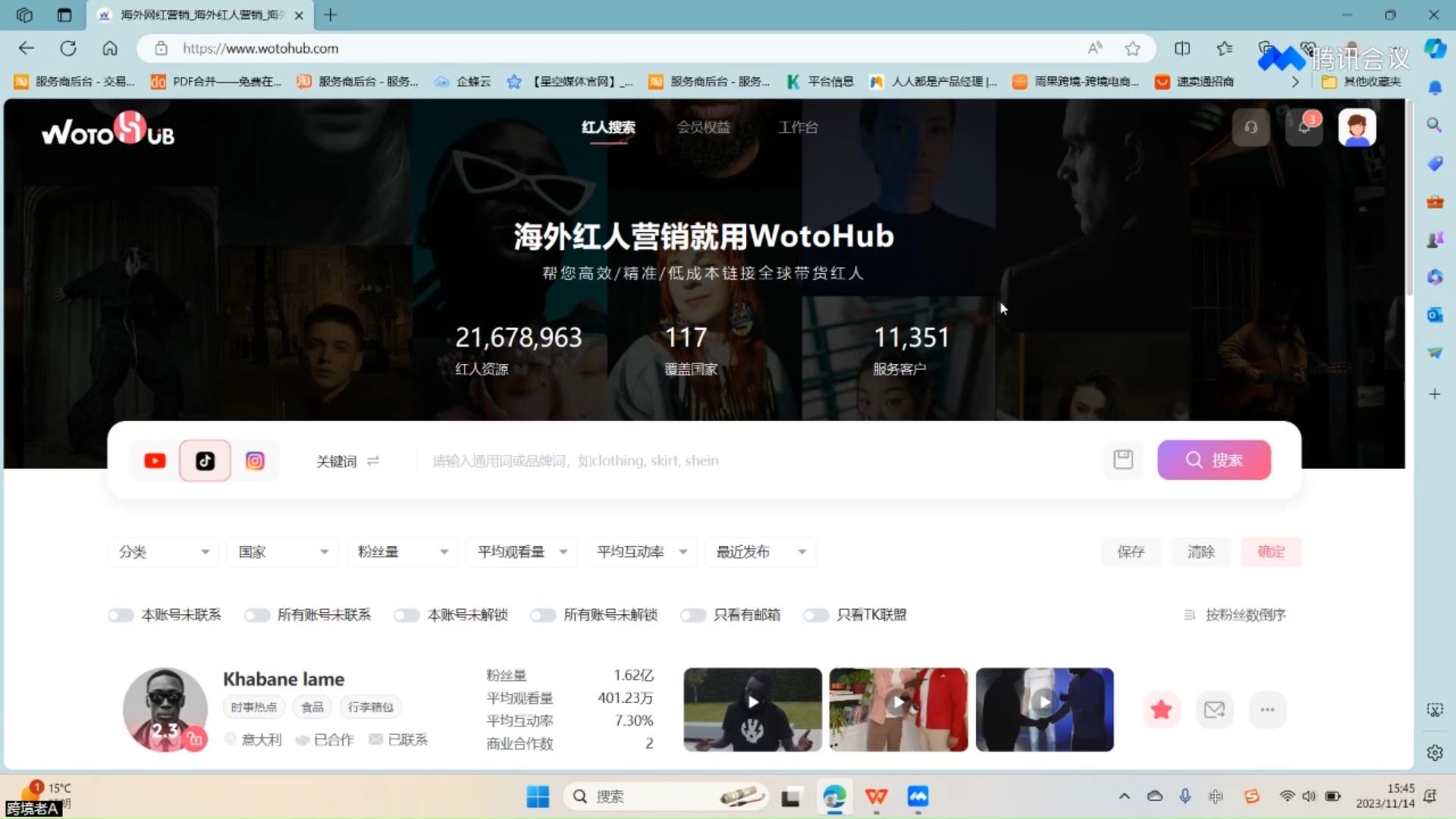This screenshot has height=819, width=1456.
Task: Click the 清除 clear filters button
Action: click(1200, 551)
